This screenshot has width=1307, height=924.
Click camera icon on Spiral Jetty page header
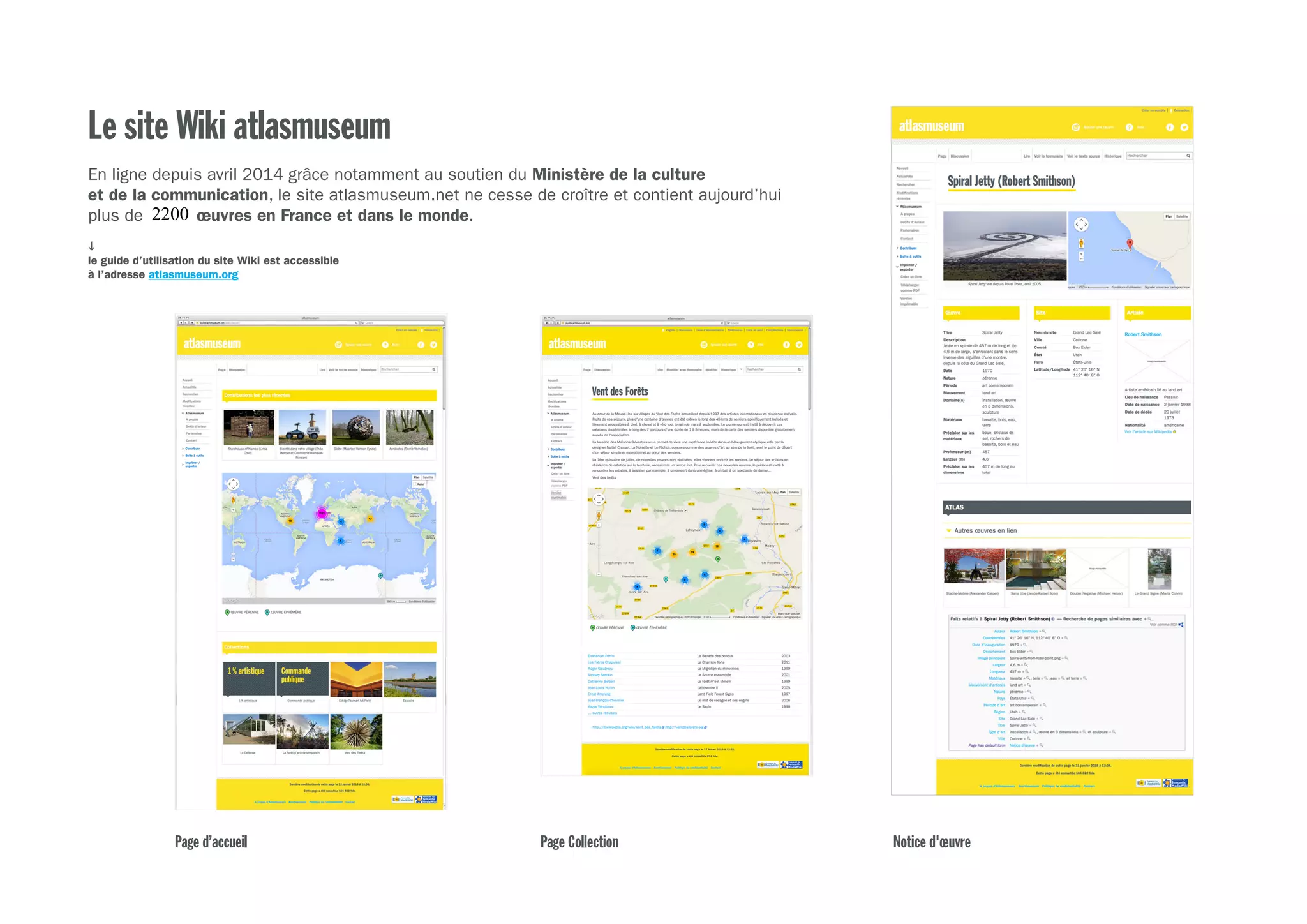pyautogui.click(x=1075, y=128)
